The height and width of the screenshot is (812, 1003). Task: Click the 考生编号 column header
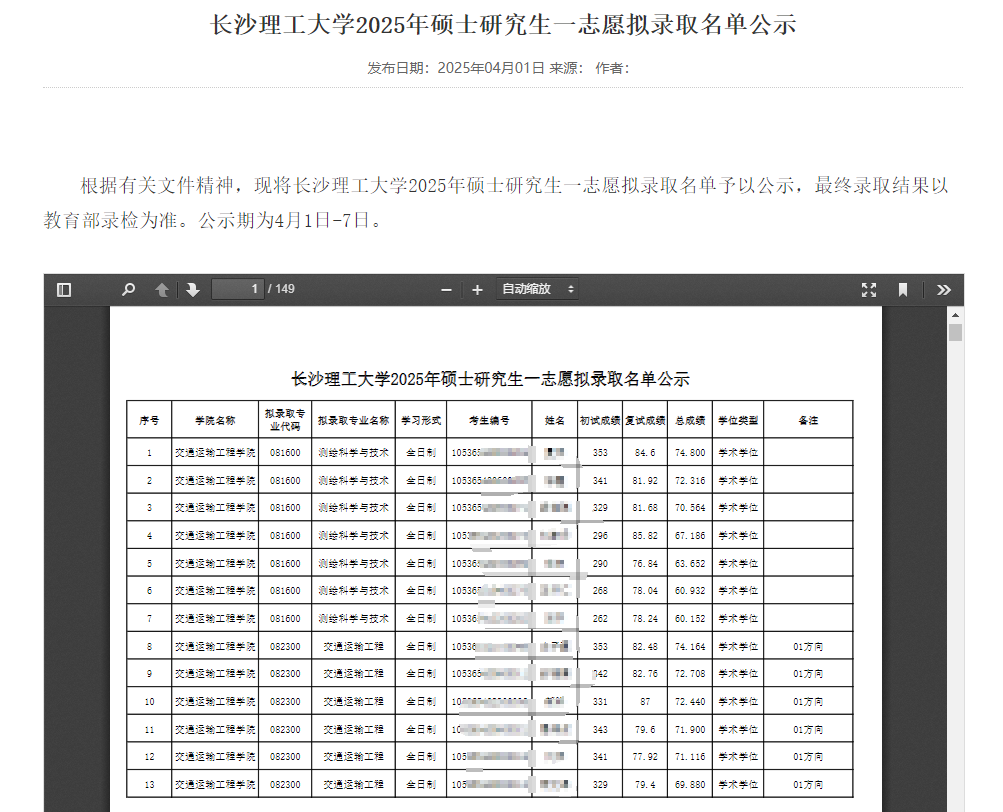point(489,420)
